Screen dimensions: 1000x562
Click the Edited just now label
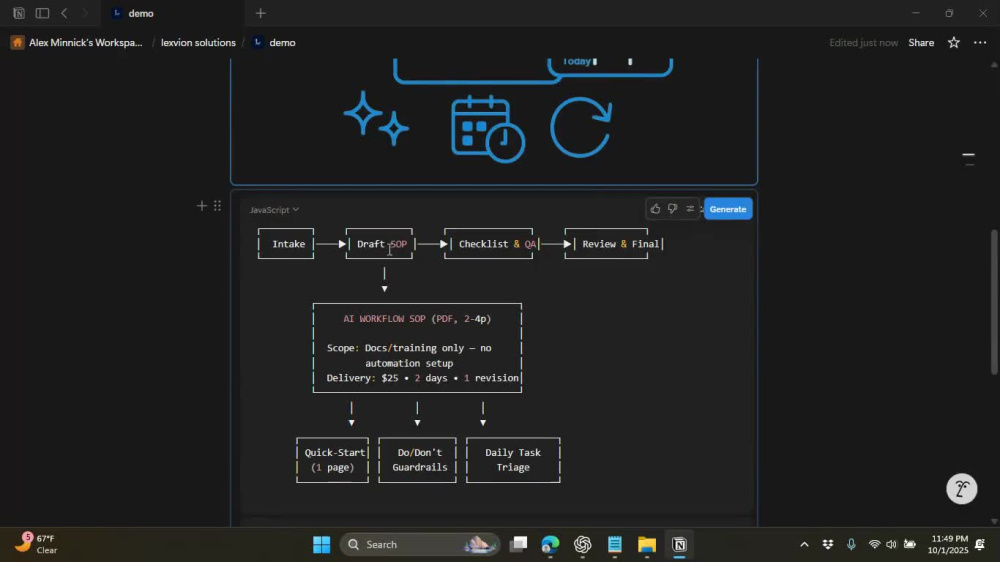point(864,43)
